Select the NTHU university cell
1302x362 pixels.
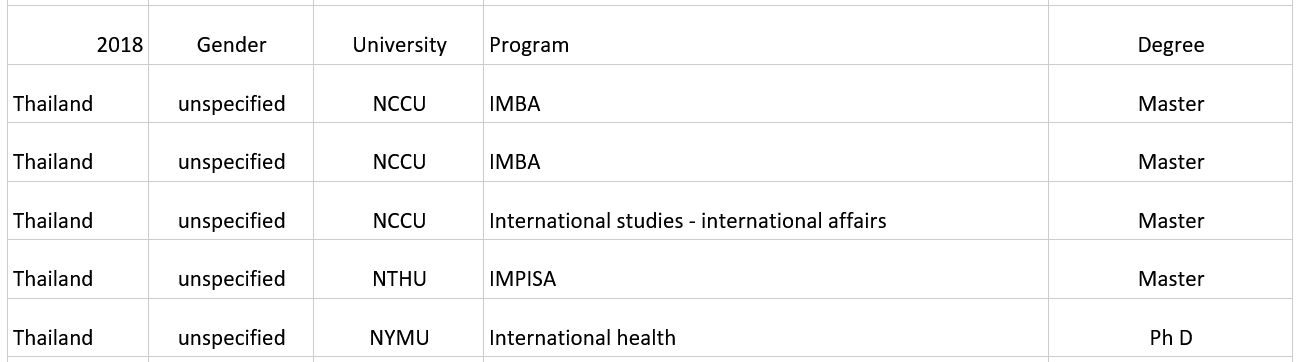(x=399, y=270)
